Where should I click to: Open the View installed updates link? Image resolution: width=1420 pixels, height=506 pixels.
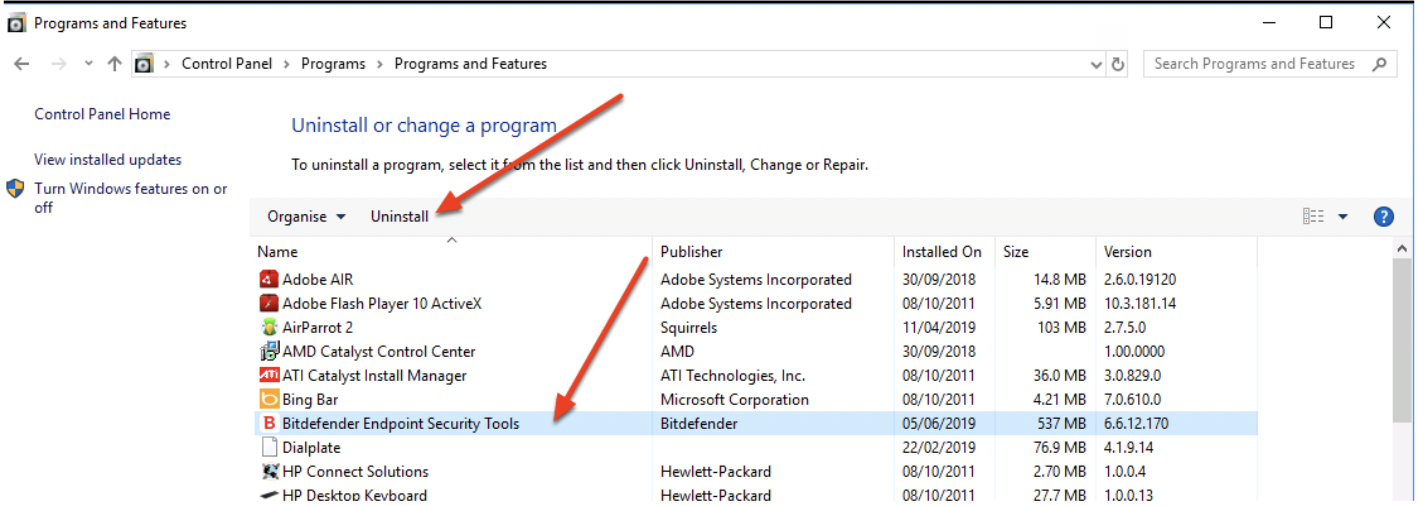click(108, 160)
